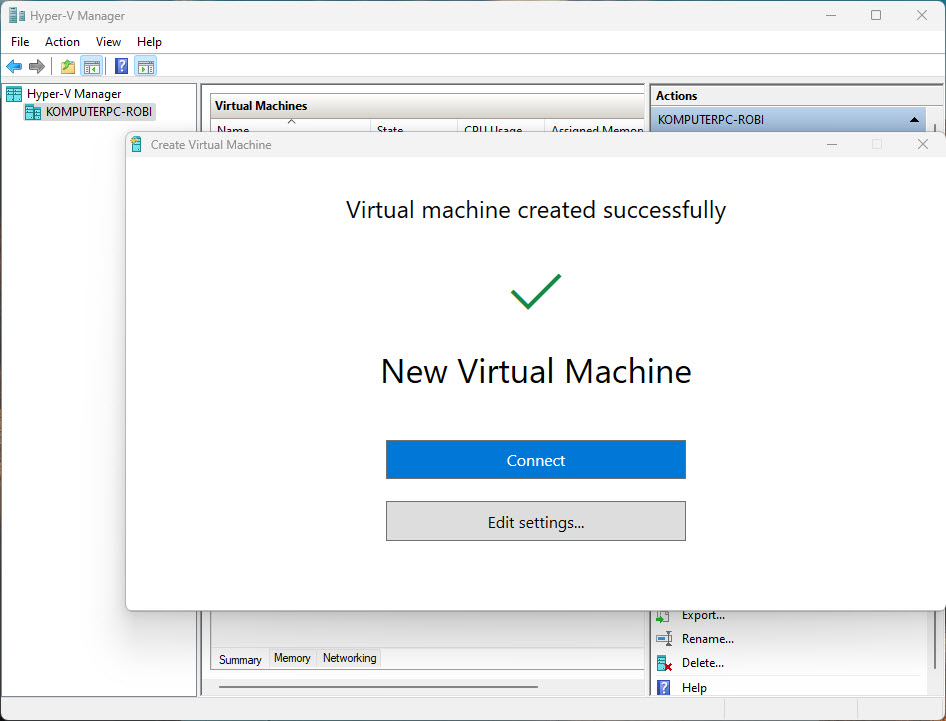The image size is (946, 721).
Task: Open the Help icon in the toolbar
Action: (121, 66)
